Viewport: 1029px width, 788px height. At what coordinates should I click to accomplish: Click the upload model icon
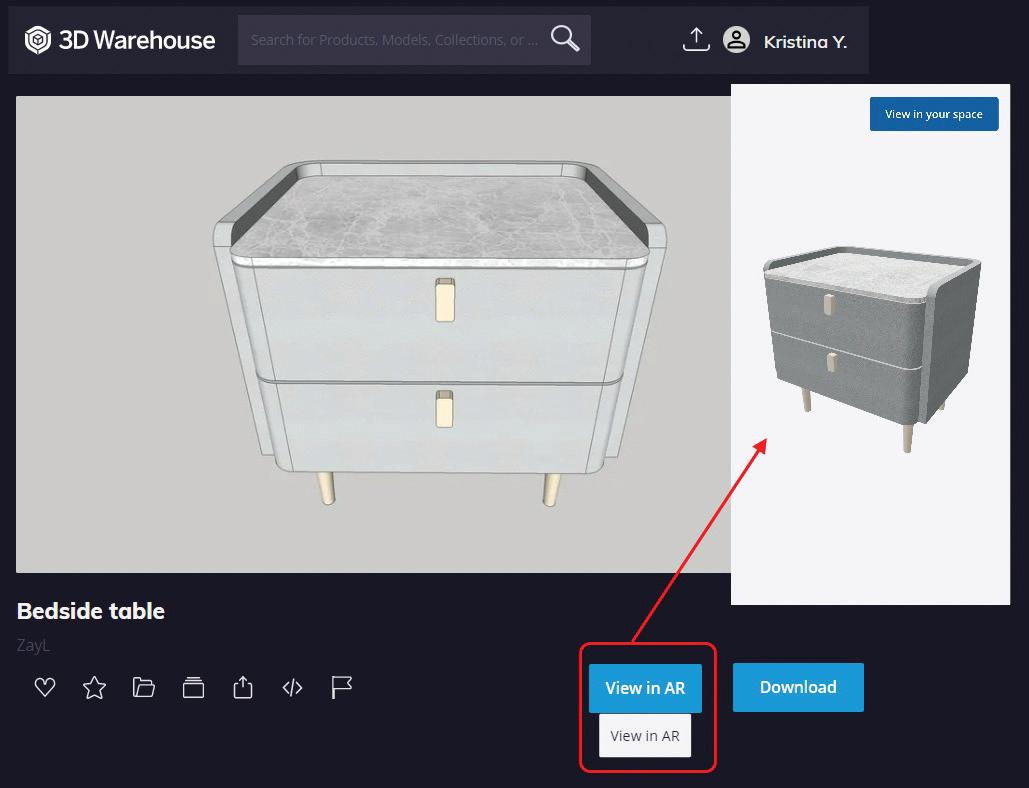[x=696, y=39]
